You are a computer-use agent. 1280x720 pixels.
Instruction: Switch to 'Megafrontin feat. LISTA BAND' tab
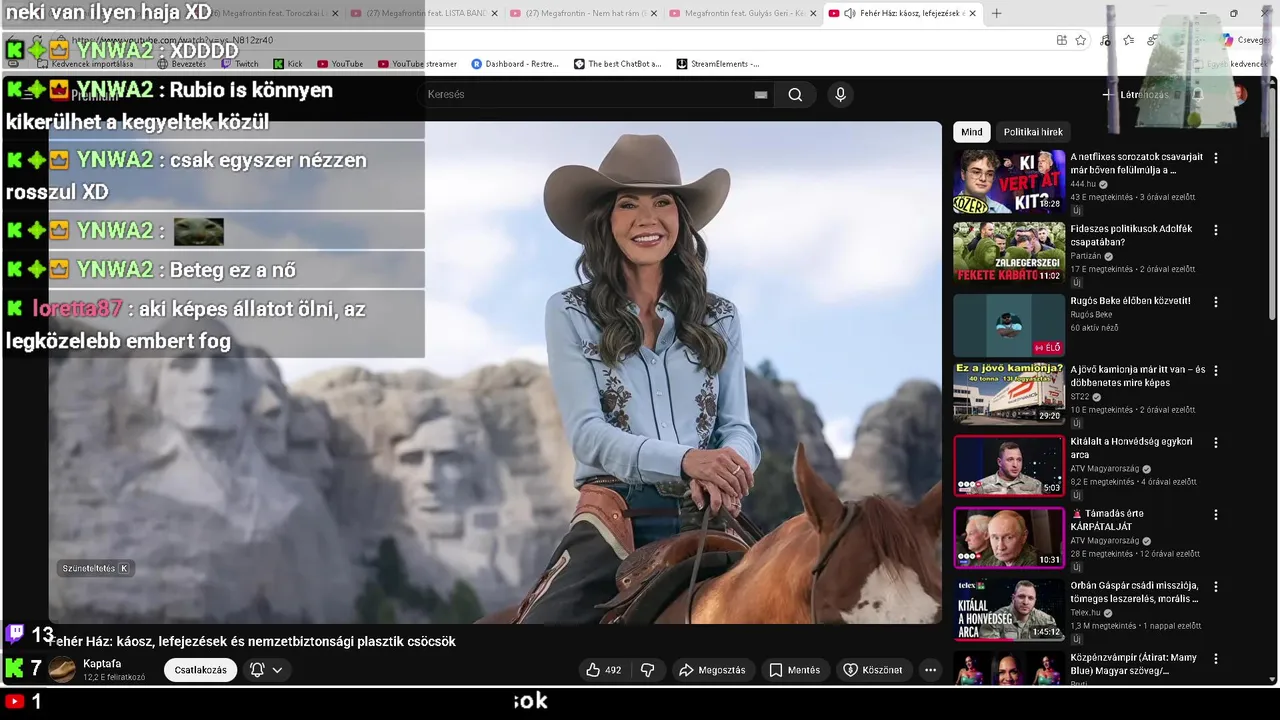tap(423, 13)
